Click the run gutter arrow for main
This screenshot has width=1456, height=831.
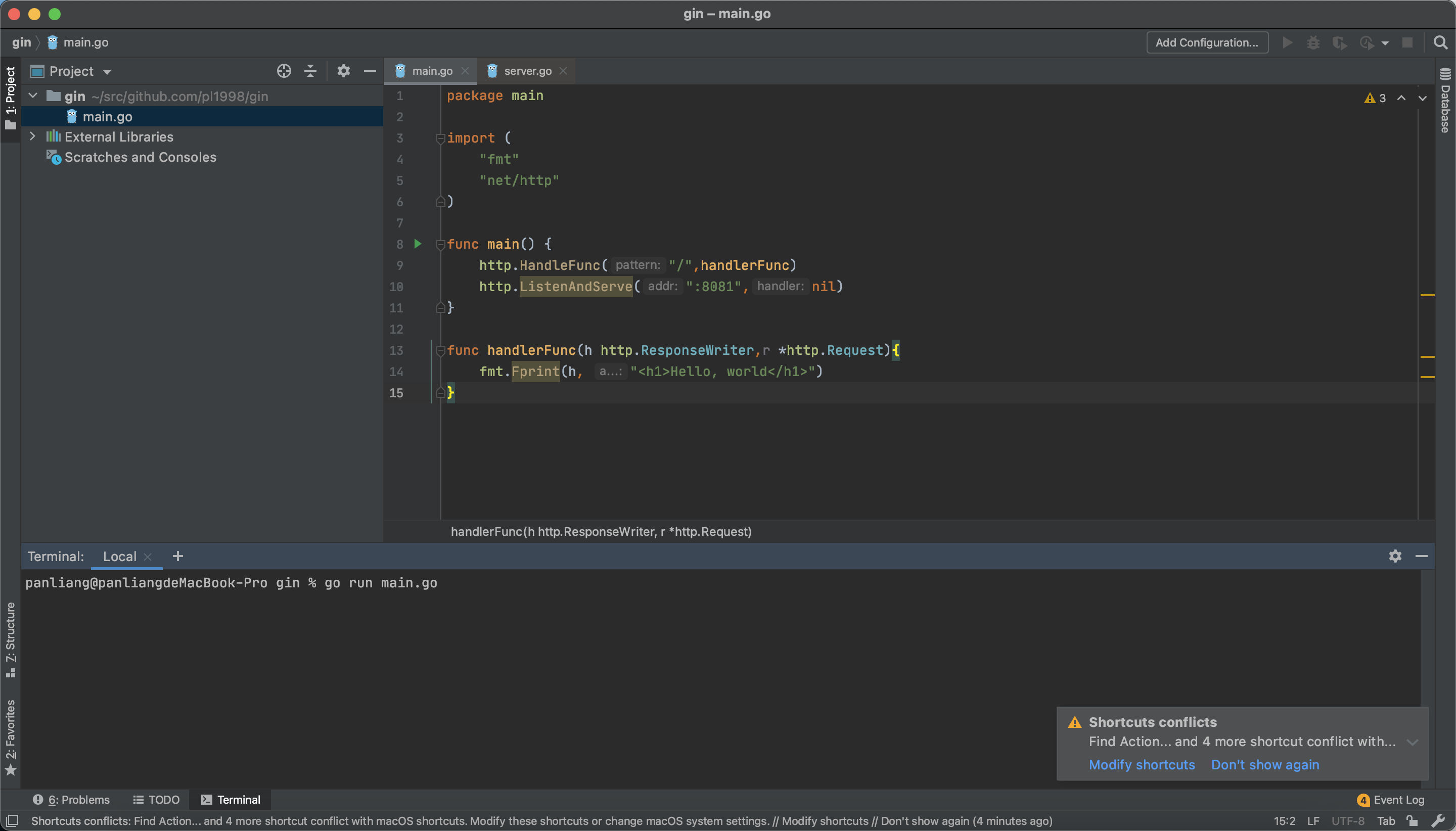(x=418, y=244)
